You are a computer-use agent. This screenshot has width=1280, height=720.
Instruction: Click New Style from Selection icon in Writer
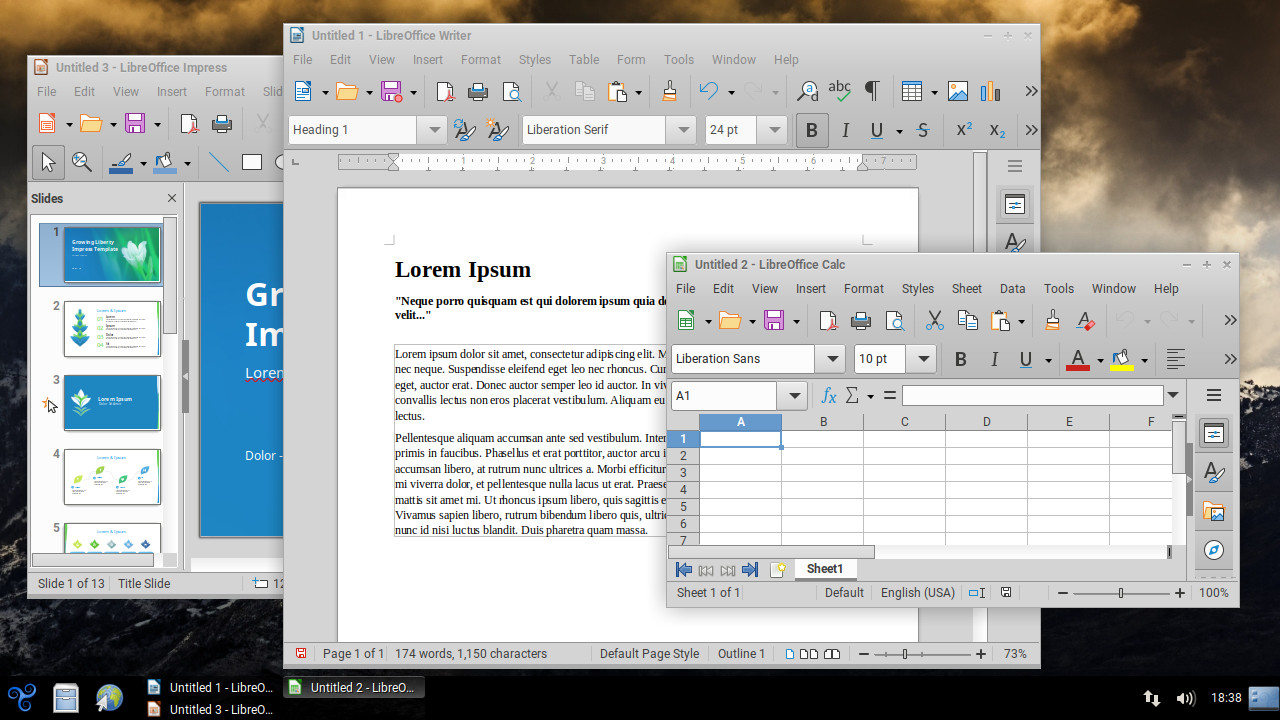(x=497, y=130)
